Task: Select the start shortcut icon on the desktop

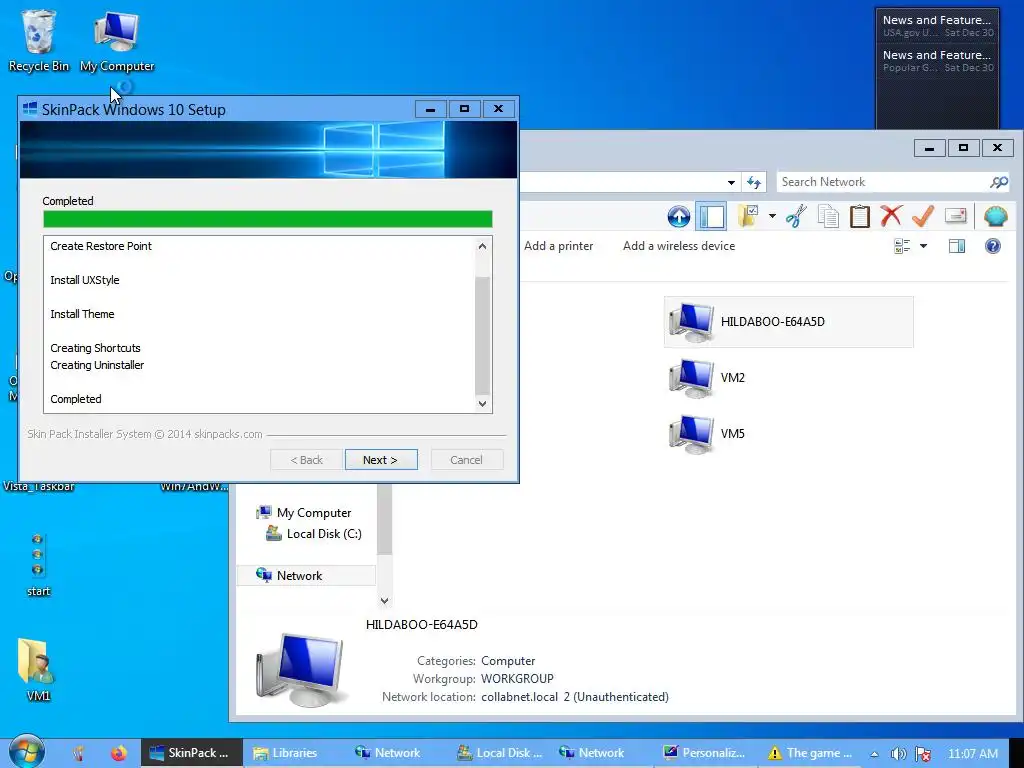Action: click(38, 564)
